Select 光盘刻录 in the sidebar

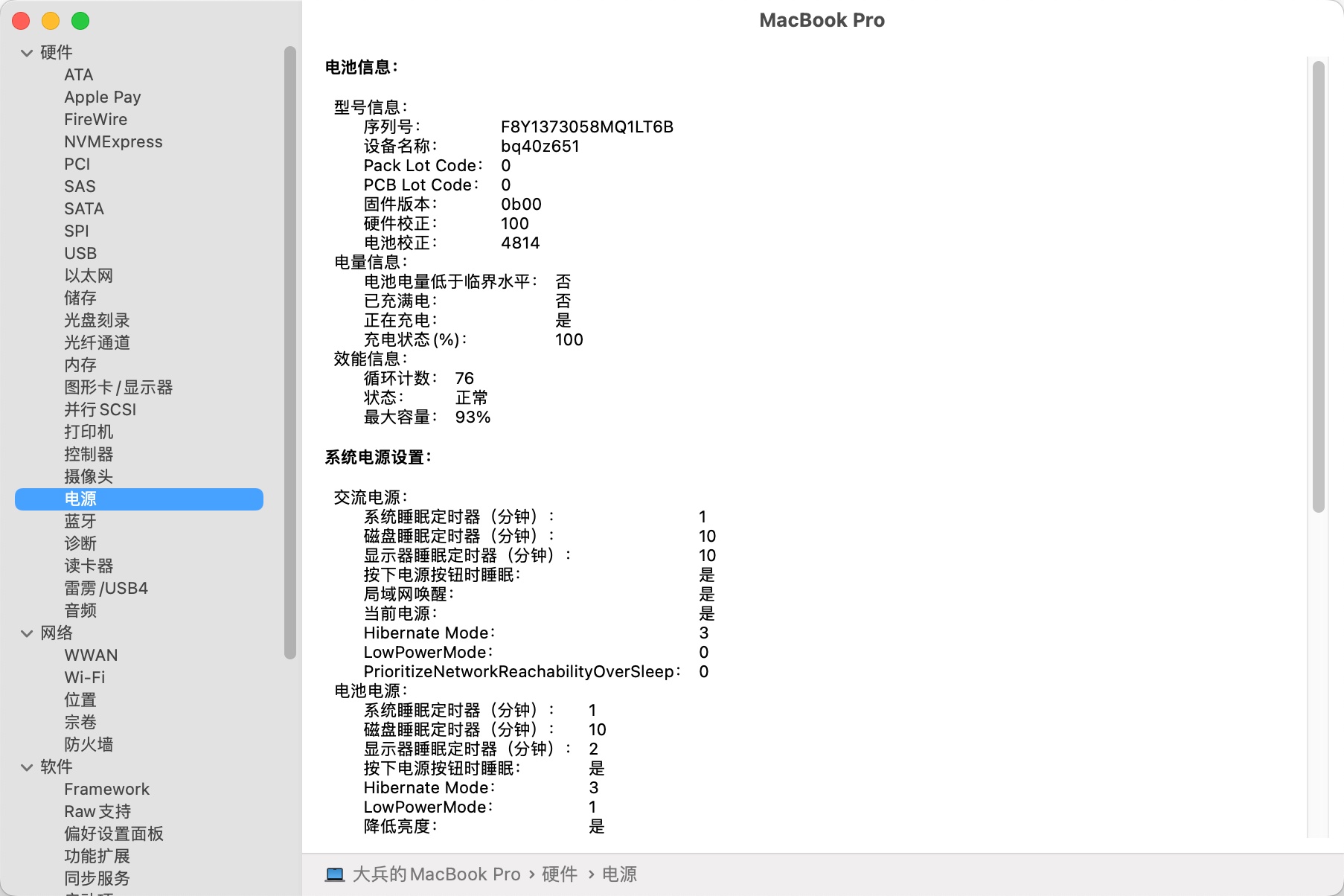point(97,321)
